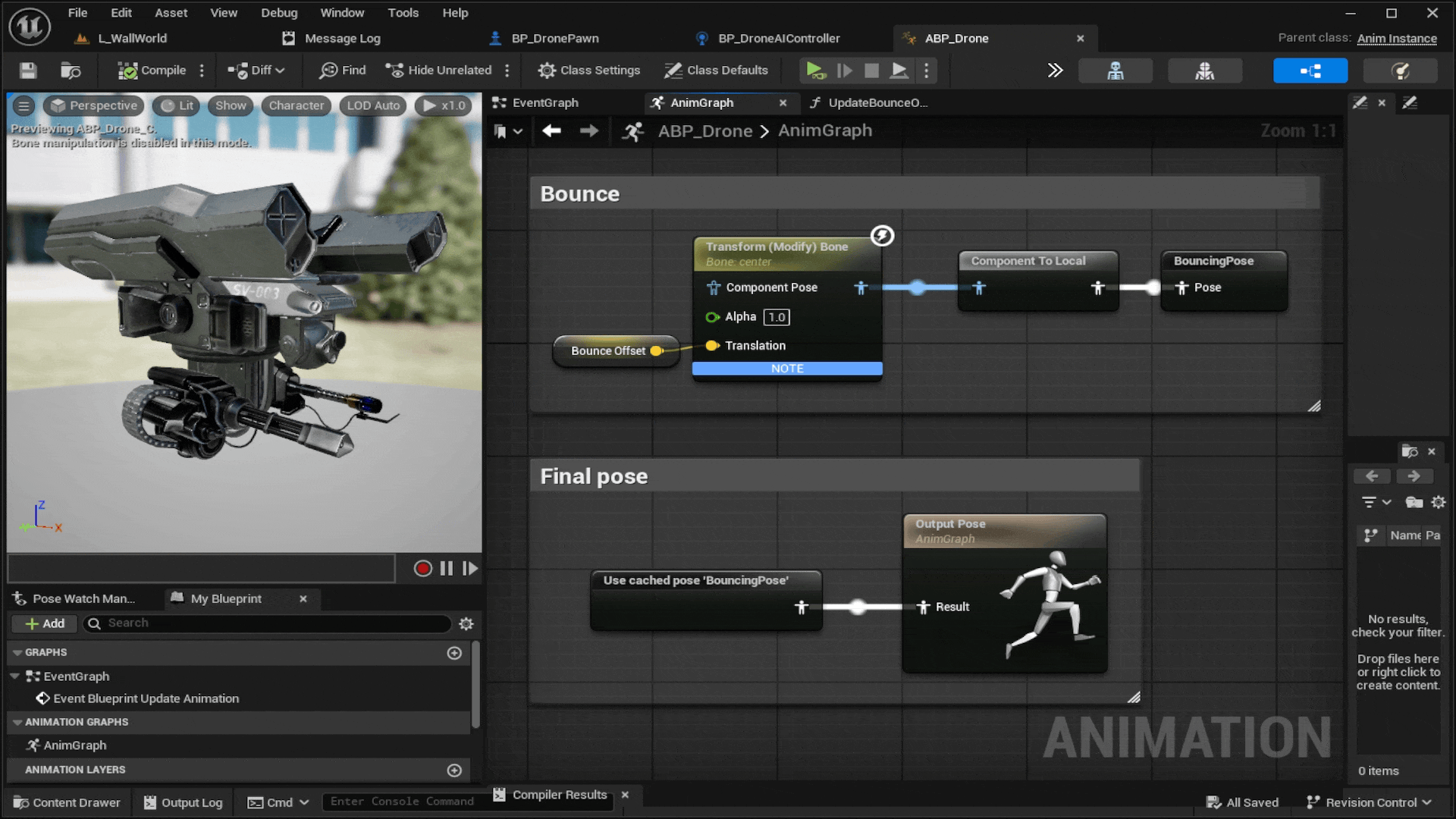Add a new item to My Blueprint
This screenshot has width=1456, height=819.
(x=45, y=623)
